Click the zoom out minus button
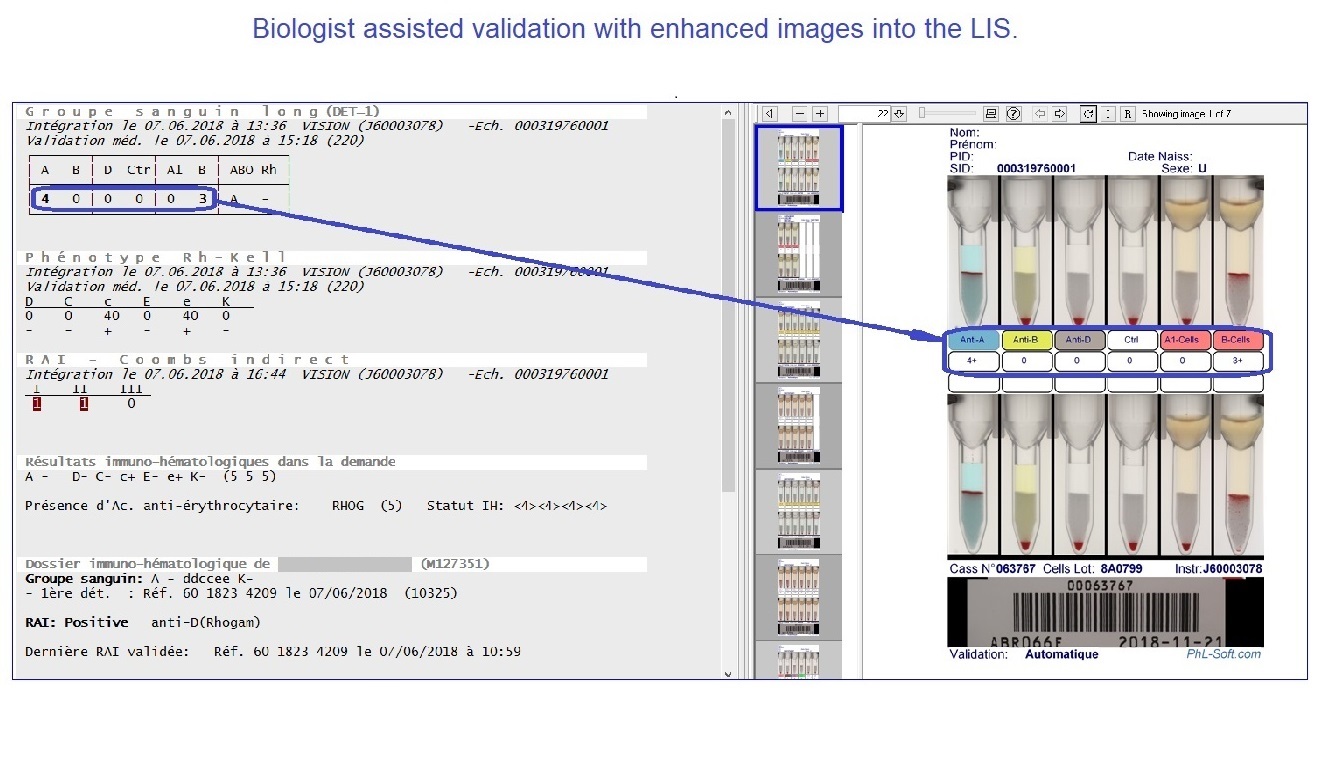1331x769 pixels. point(800,114)
